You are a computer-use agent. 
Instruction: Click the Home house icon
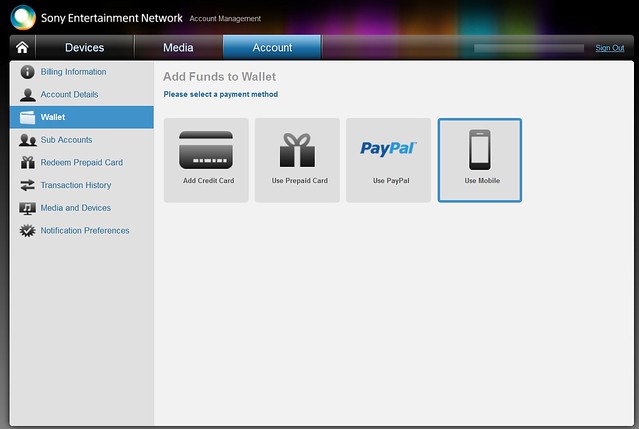(22, 48)
